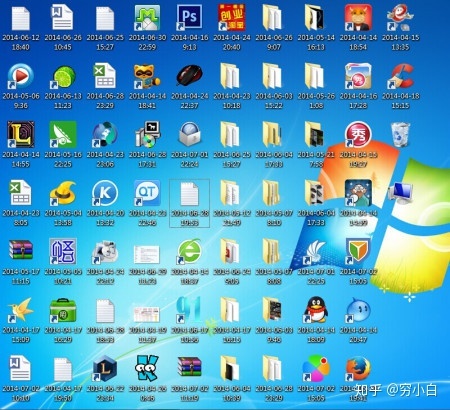The image size is (450, 410).
Task: Launch the blue play-button video player
Action: pyautogui.click(x=20, y=76)
